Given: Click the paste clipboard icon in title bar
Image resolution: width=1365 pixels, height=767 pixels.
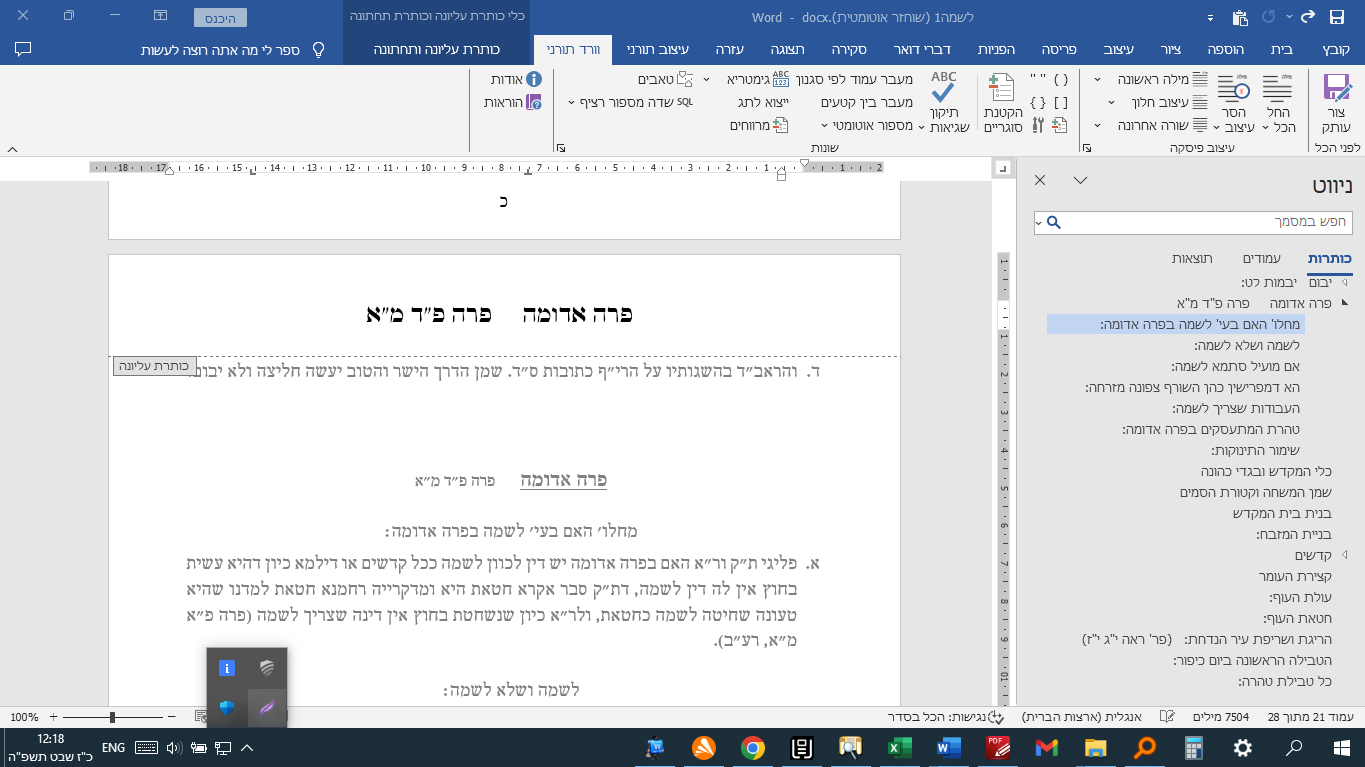Looking at the screenshot, I should coord(1240,17).
